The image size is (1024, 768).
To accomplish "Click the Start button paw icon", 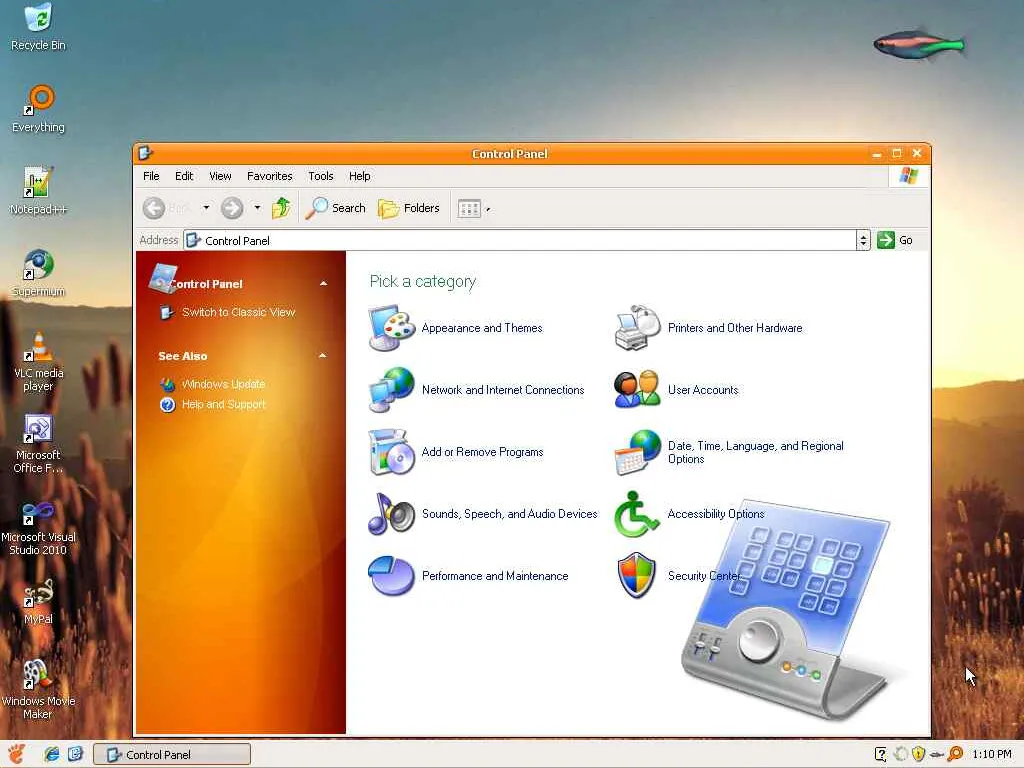I will (16, 754).
